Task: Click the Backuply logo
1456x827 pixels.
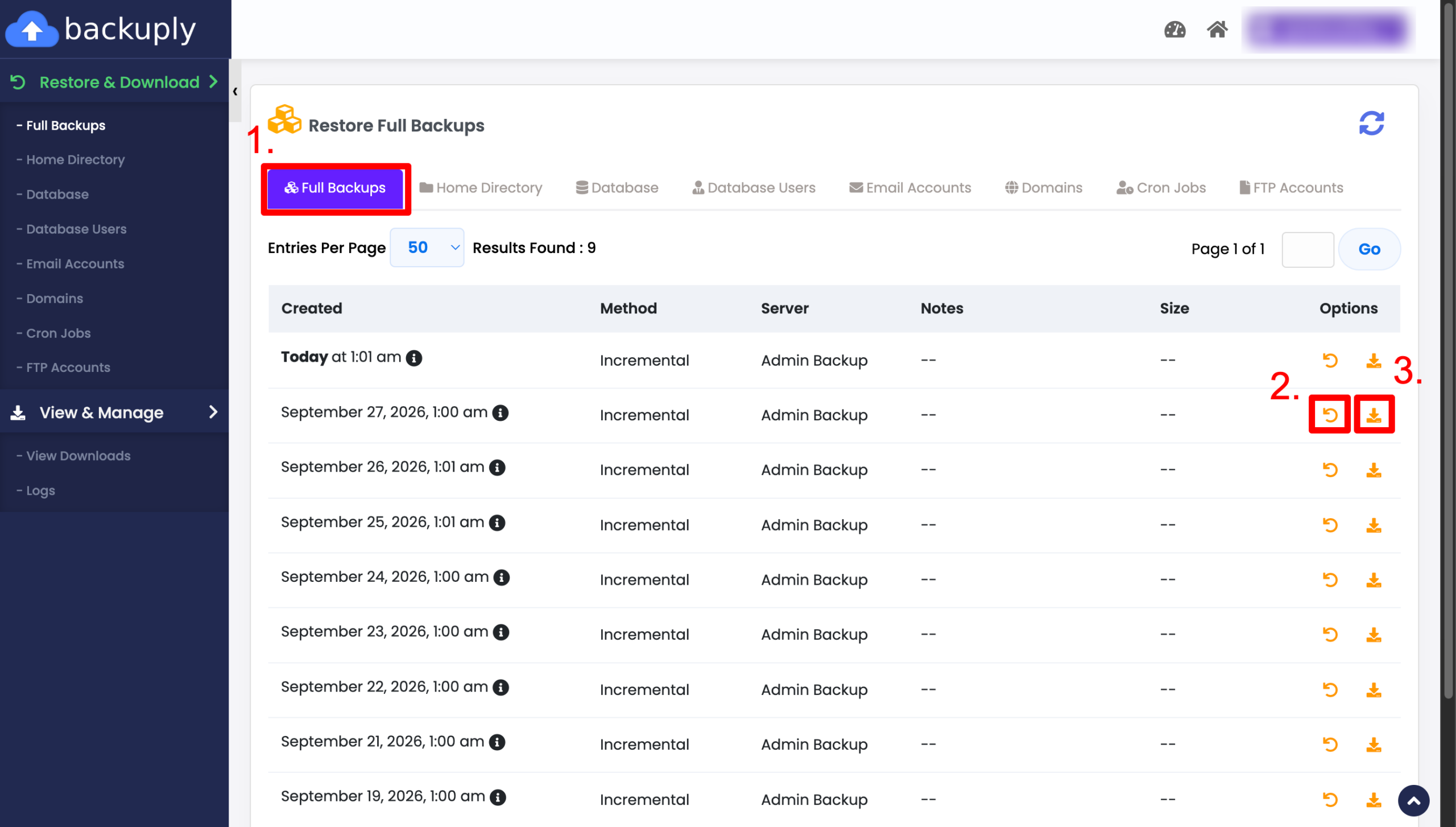Action: click(101, 28)
